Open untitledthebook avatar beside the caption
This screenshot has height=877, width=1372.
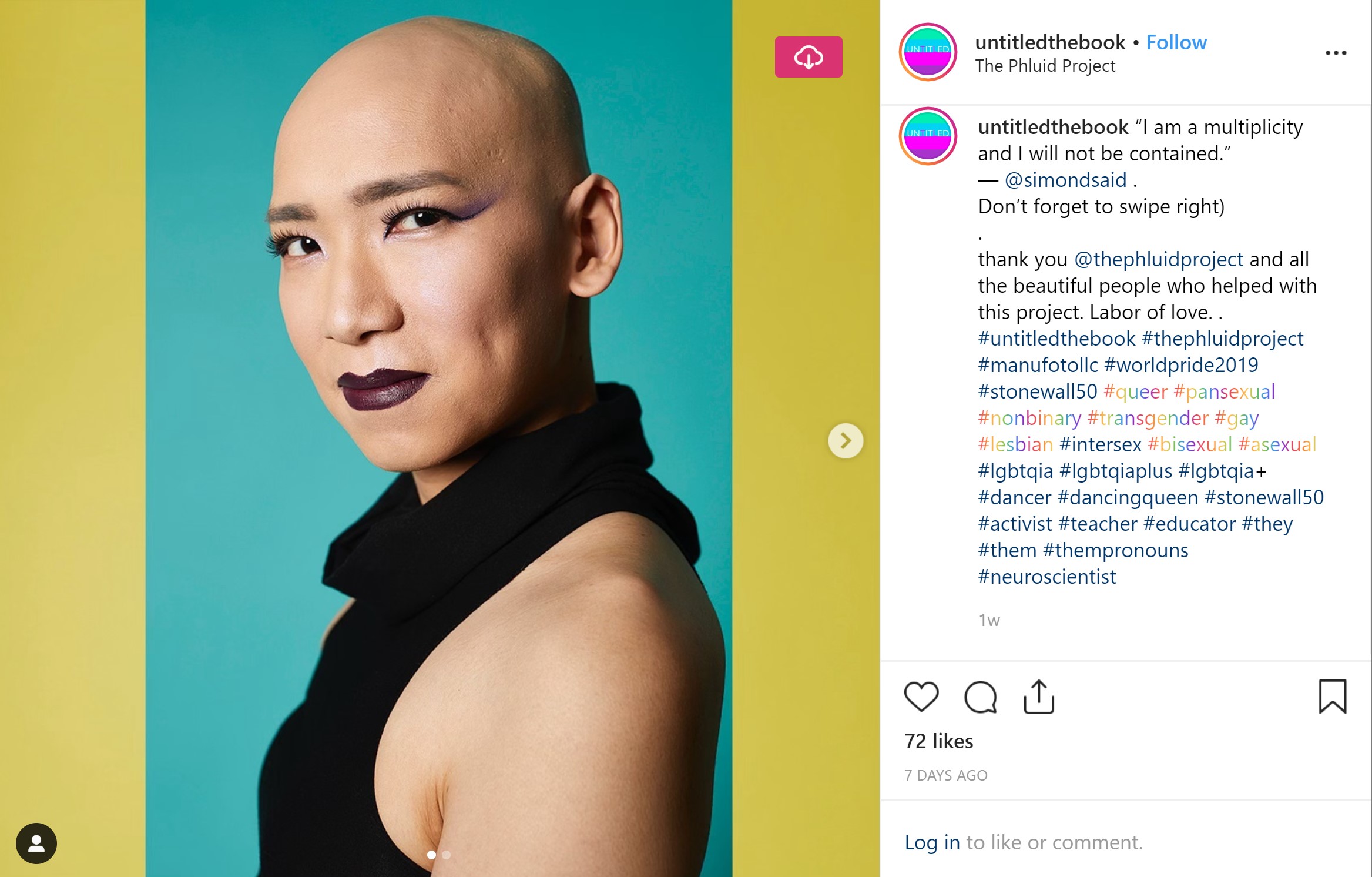pyautogui.click(x=928, y=136)
